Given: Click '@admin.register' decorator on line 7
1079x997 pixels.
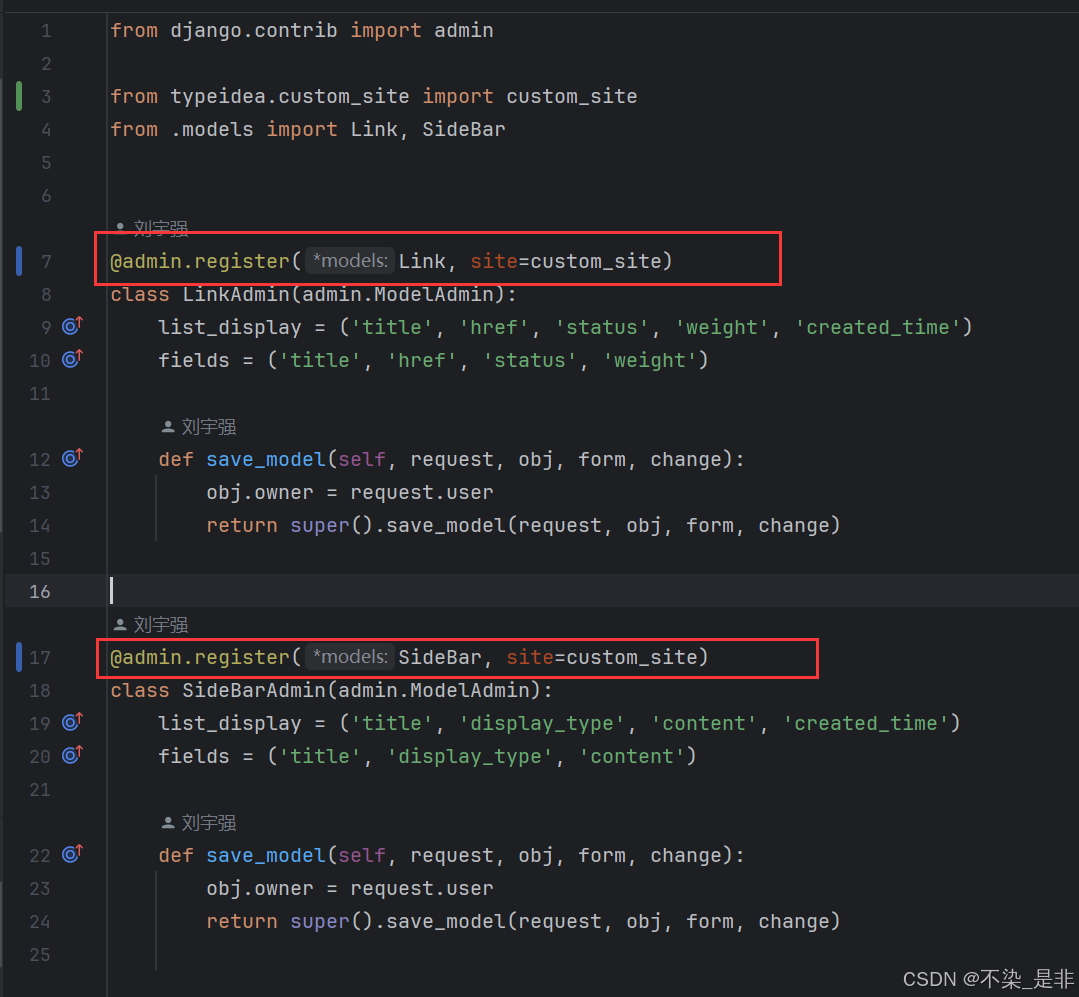Looking at the screenshot, I should 200,261.
